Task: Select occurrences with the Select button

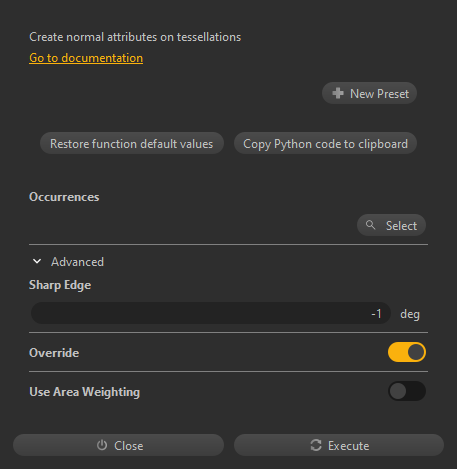Action: coord(391,225)
